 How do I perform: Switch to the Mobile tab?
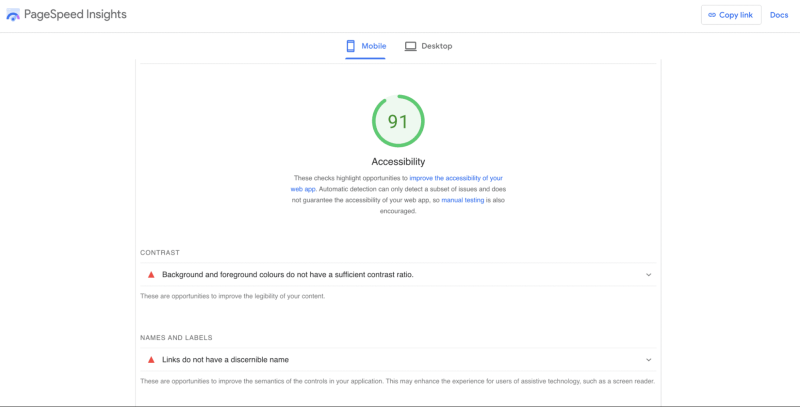[x=365, y=46]
